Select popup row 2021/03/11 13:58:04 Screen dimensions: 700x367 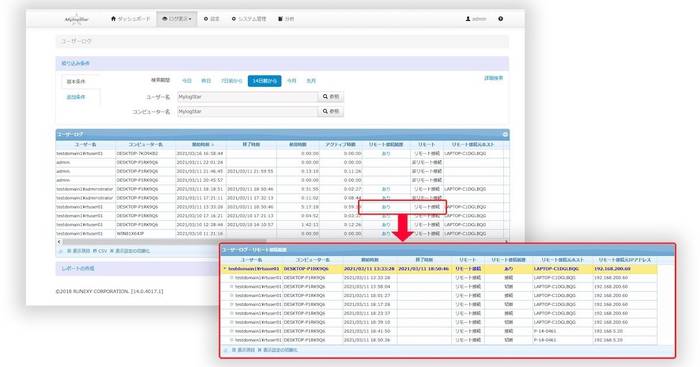[439, 287]
